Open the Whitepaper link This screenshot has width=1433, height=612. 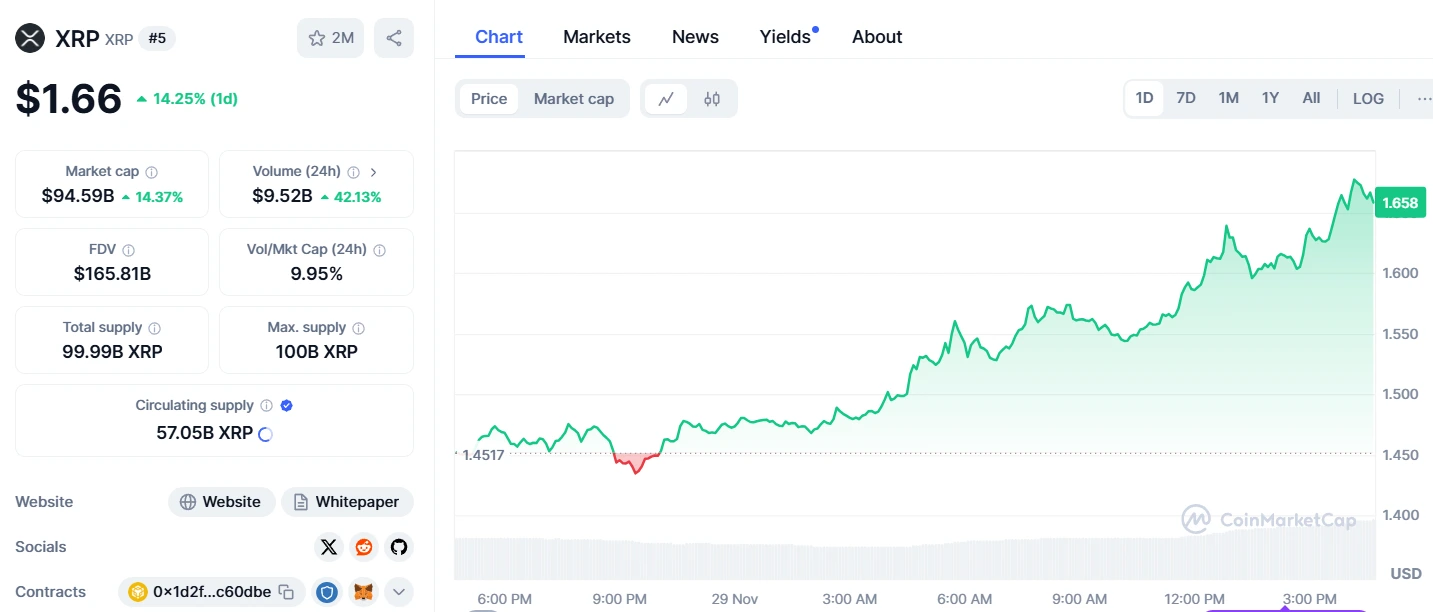click(347, 502)
